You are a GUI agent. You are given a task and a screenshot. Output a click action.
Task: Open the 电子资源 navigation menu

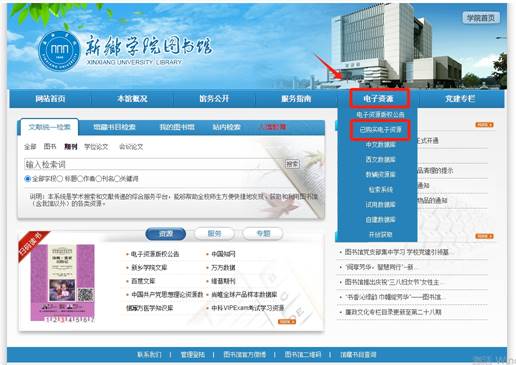(x=379, y=99)
